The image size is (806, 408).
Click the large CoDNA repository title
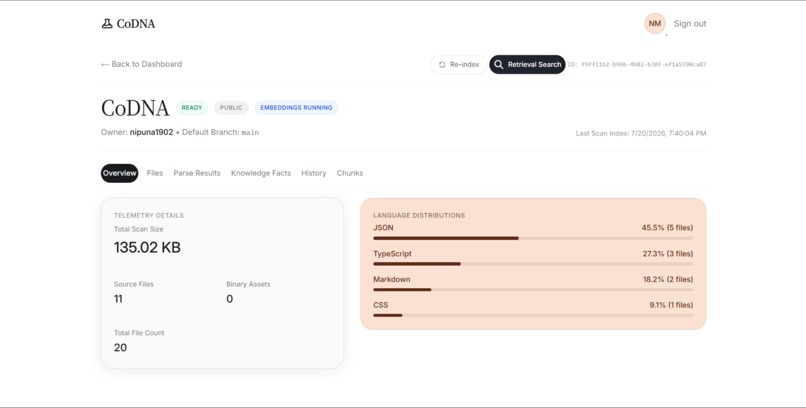[x=135, y=108]
